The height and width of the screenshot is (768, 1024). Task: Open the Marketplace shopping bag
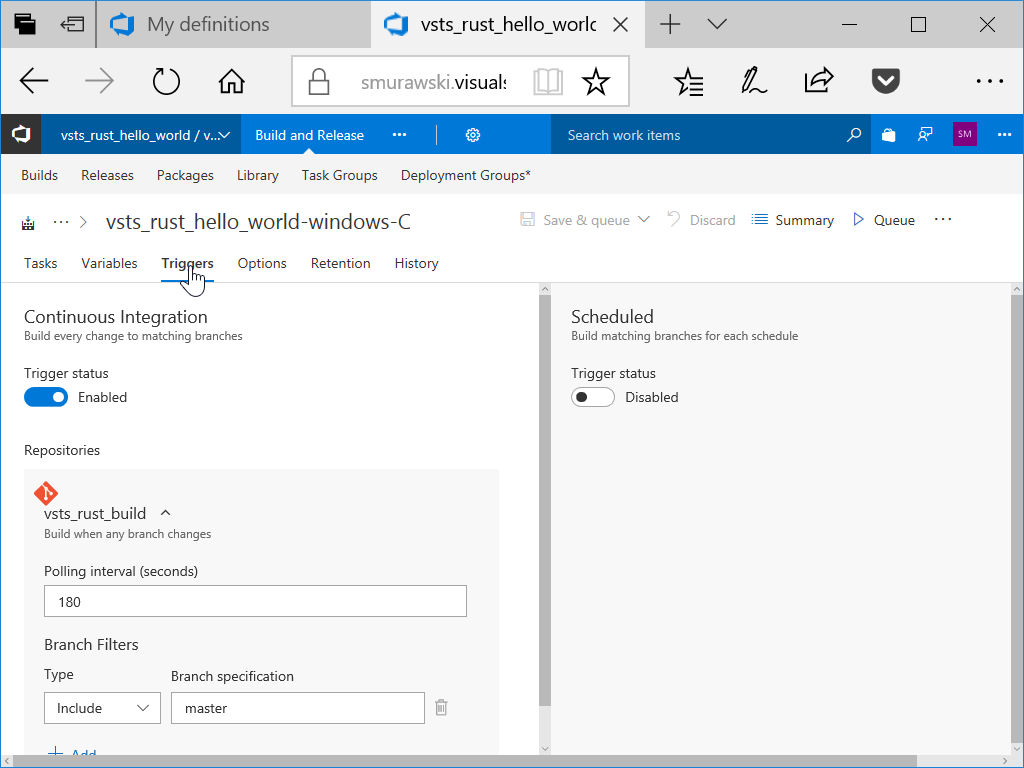click(x=888, y=135)
